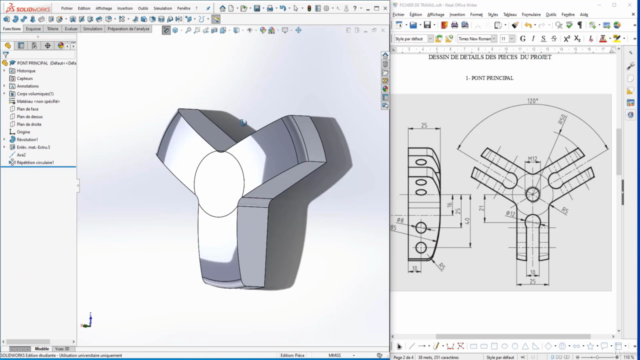Click the SolidWorks Undo arrow icon
This screenshot has height=360, width=640.
[x=282, y=8]
